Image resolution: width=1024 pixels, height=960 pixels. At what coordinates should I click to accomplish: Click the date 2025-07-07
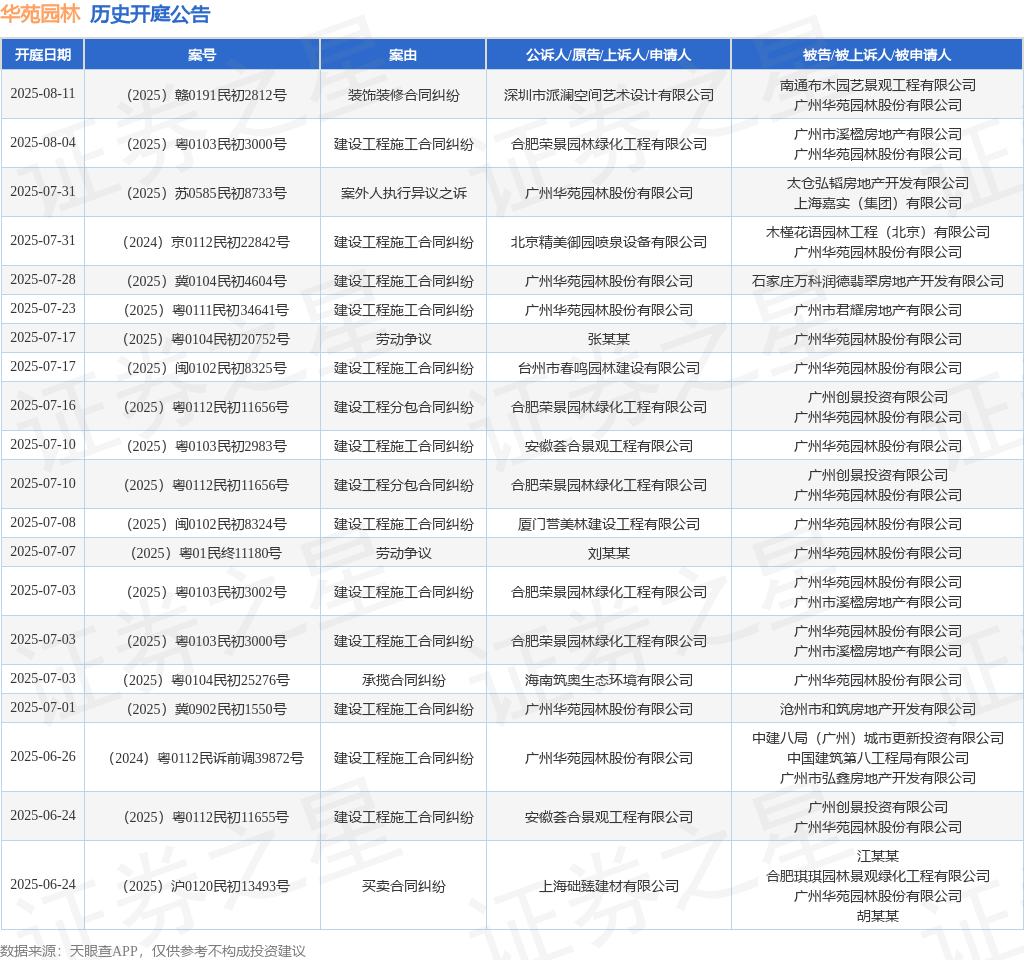coord(43,552)
